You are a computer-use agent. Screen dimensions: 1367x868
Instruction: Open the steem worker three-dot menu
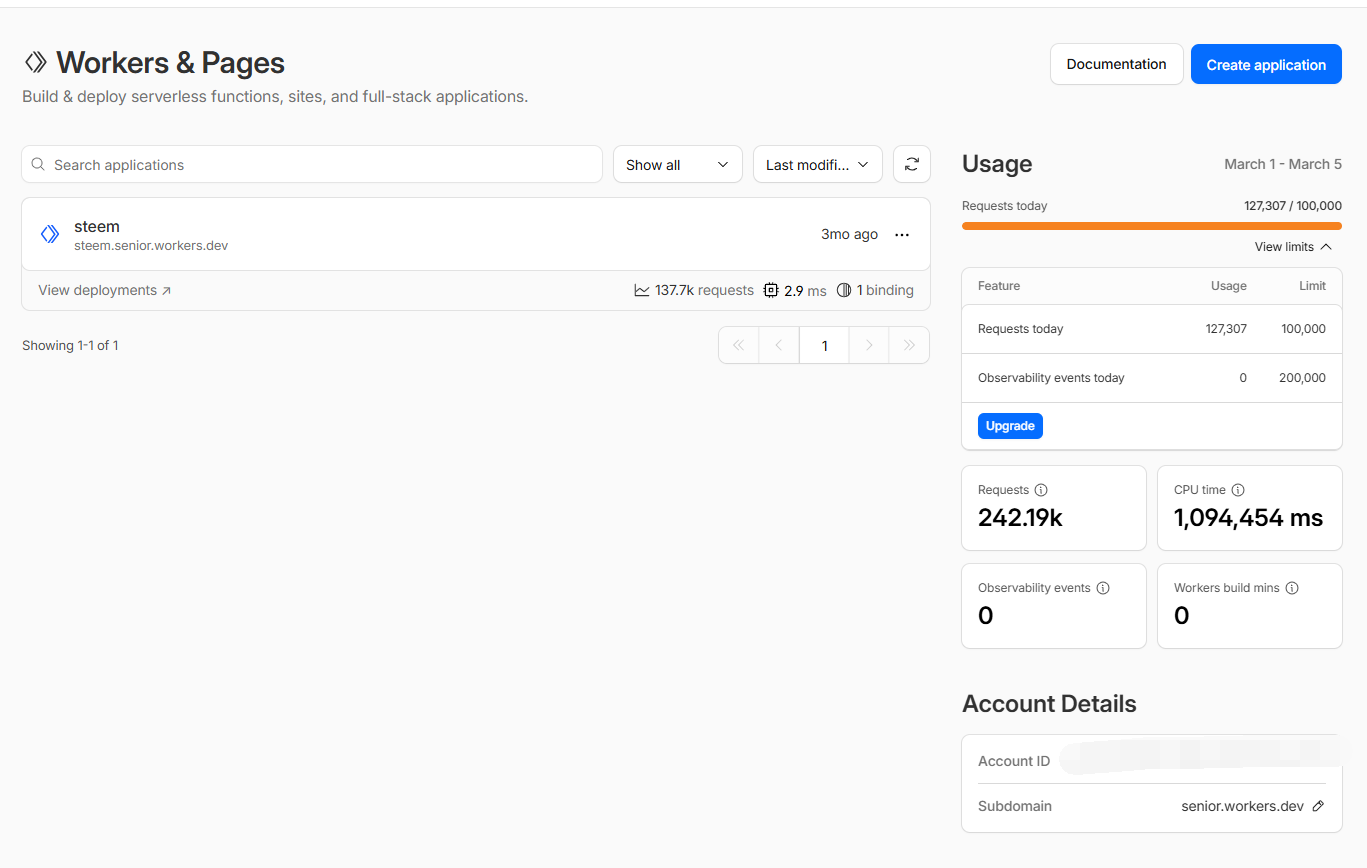(x=902, y=235)
